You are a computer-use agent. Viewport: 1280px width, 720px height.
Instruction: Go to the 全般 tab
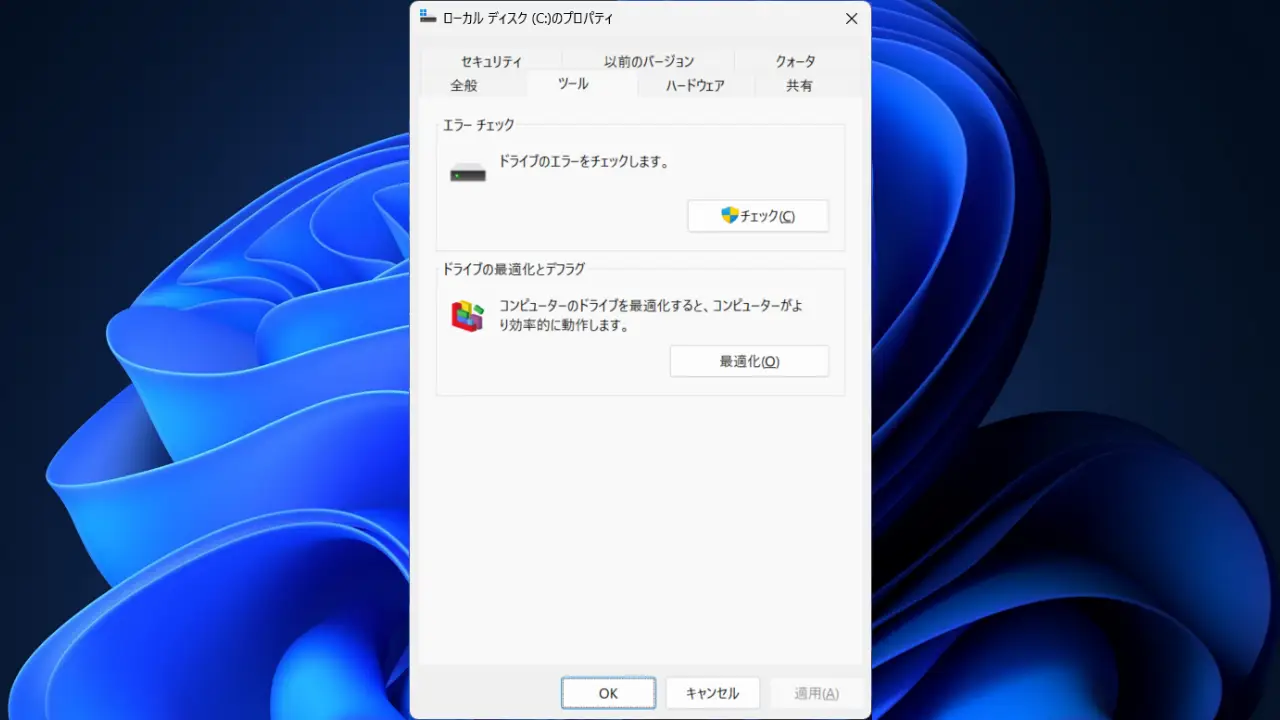coord(464,85)
